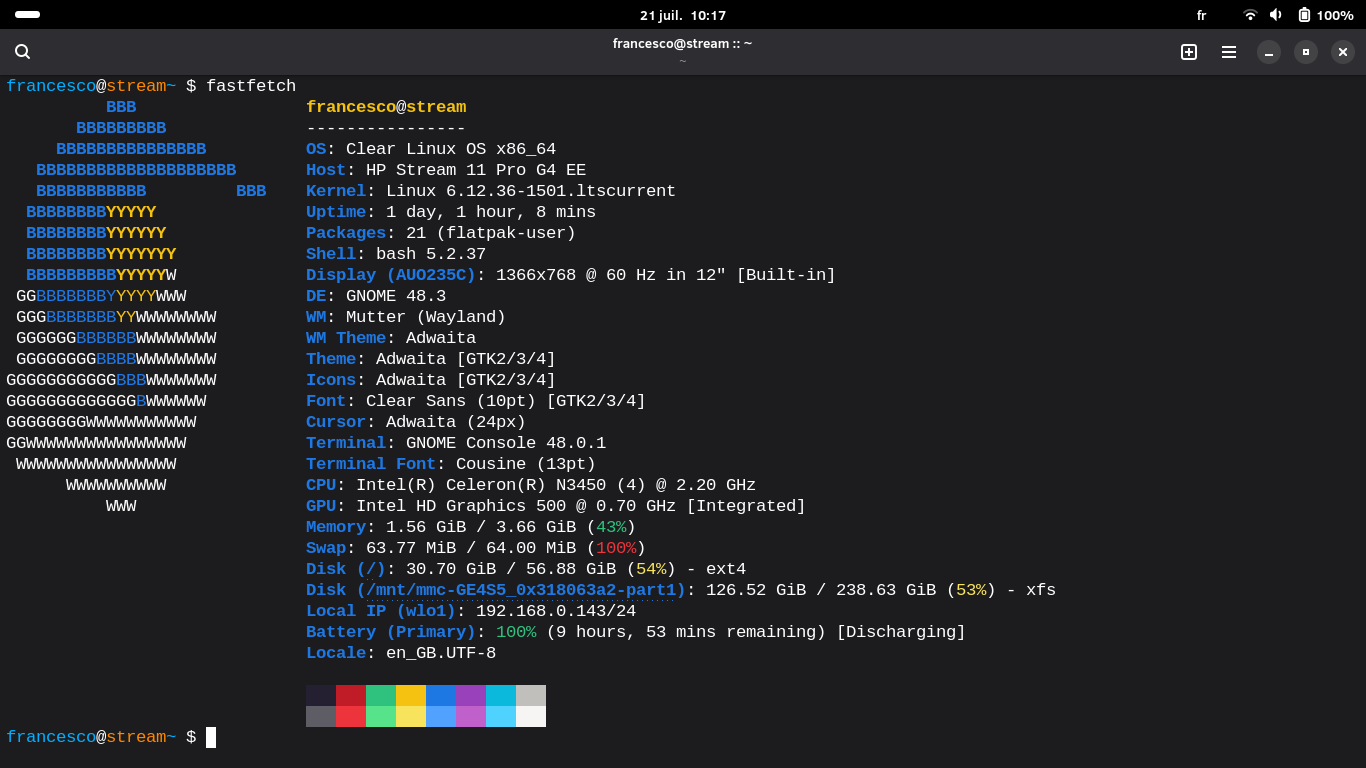Open the clock and calendar menu
Image resolution: width=1366 pixels, height=768 pixels.
[682, 15]
